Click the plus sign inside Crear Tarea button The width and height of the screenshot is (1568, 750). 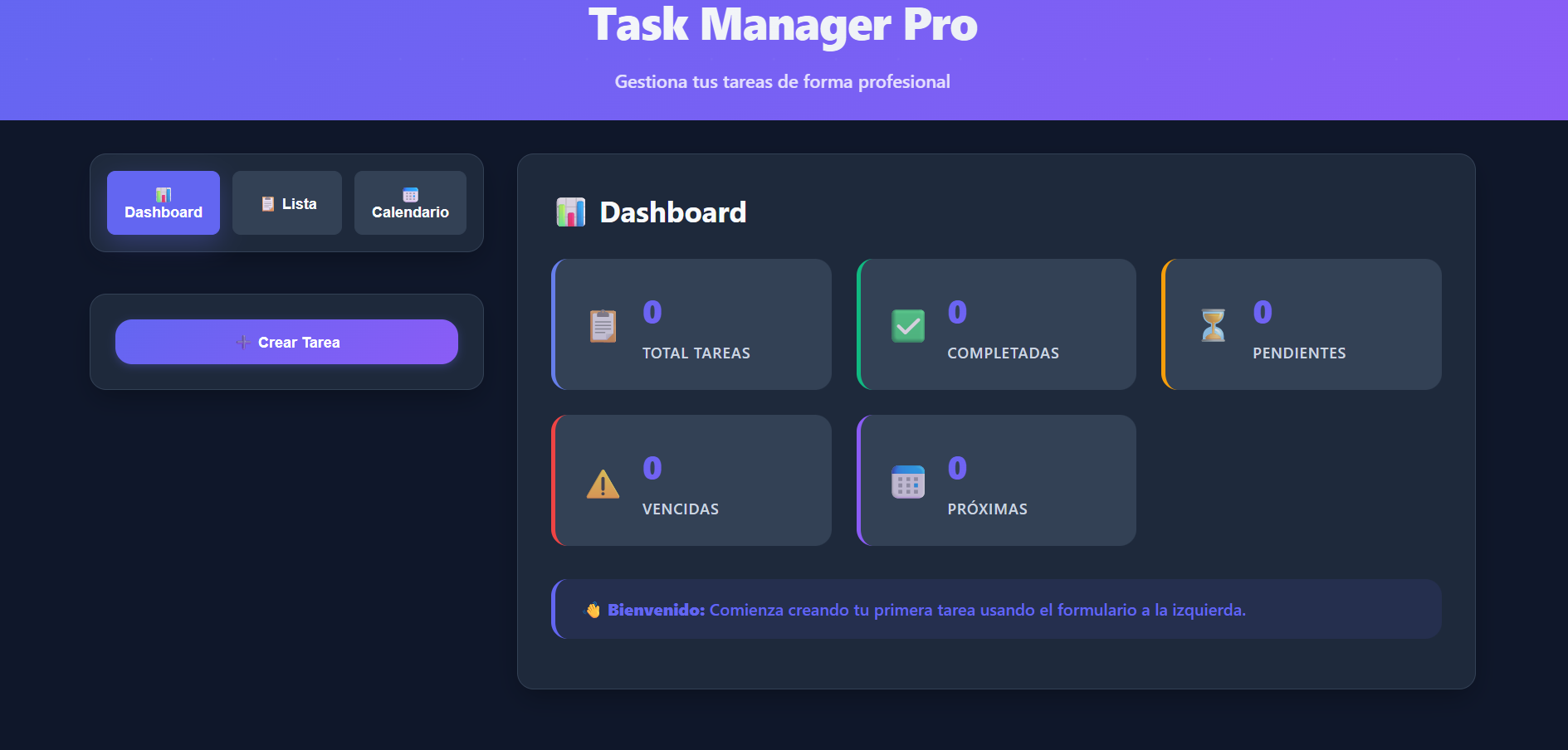(243, 342)
